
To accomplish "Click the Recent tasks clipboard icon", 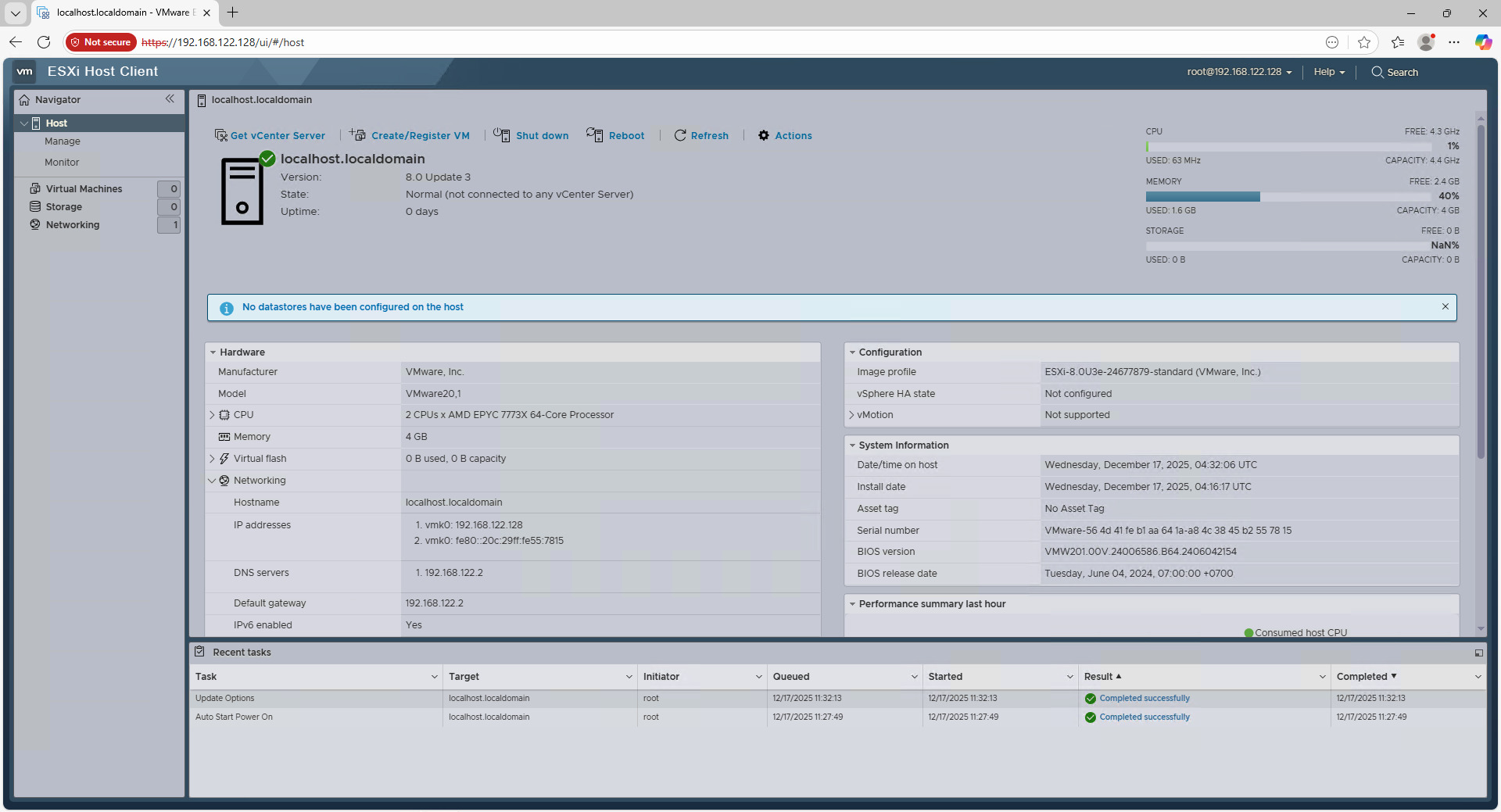I will (x=199, y=652).
